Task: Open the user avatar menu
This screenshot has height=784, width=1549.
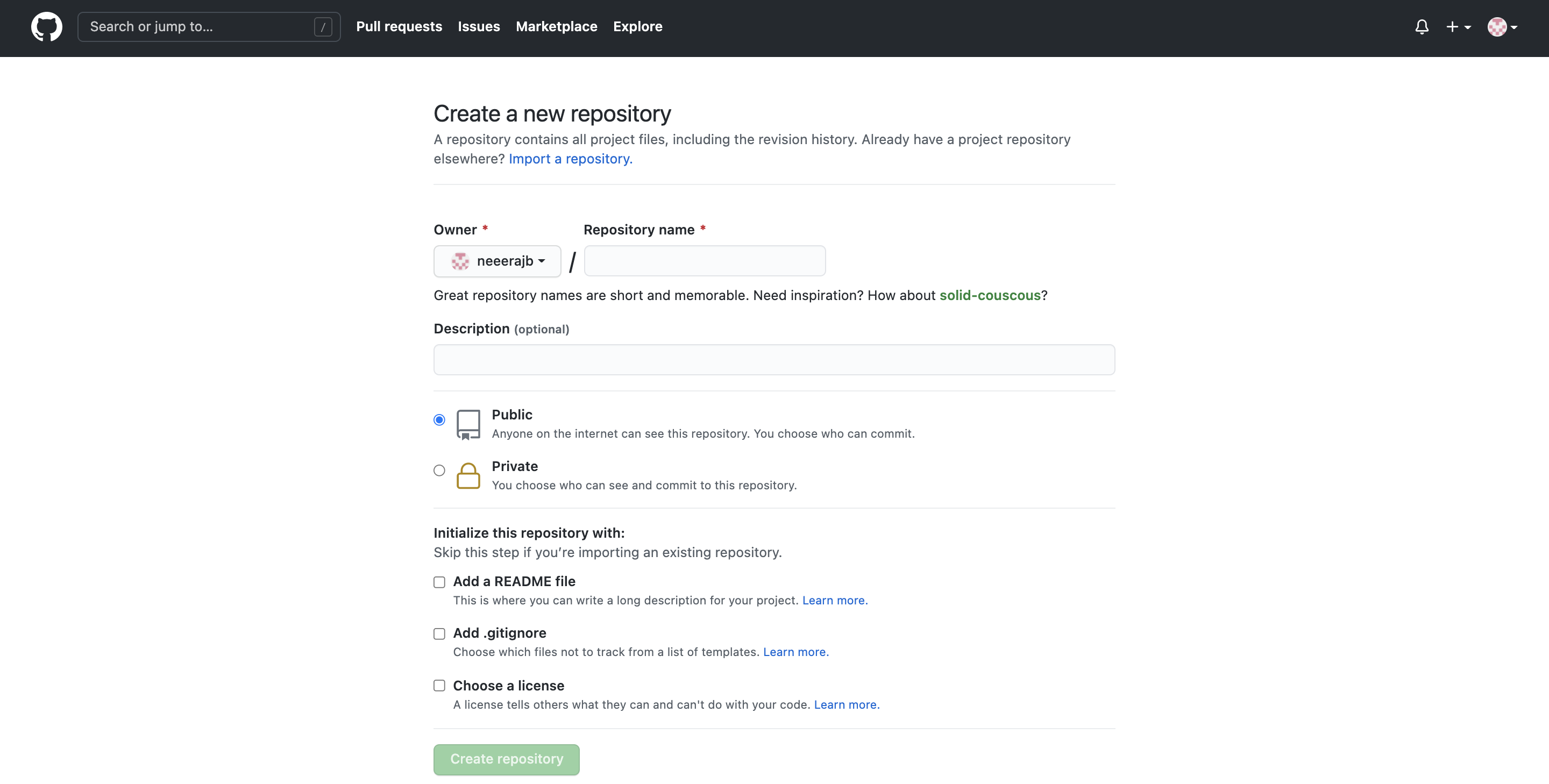Action: point(1502,27)
